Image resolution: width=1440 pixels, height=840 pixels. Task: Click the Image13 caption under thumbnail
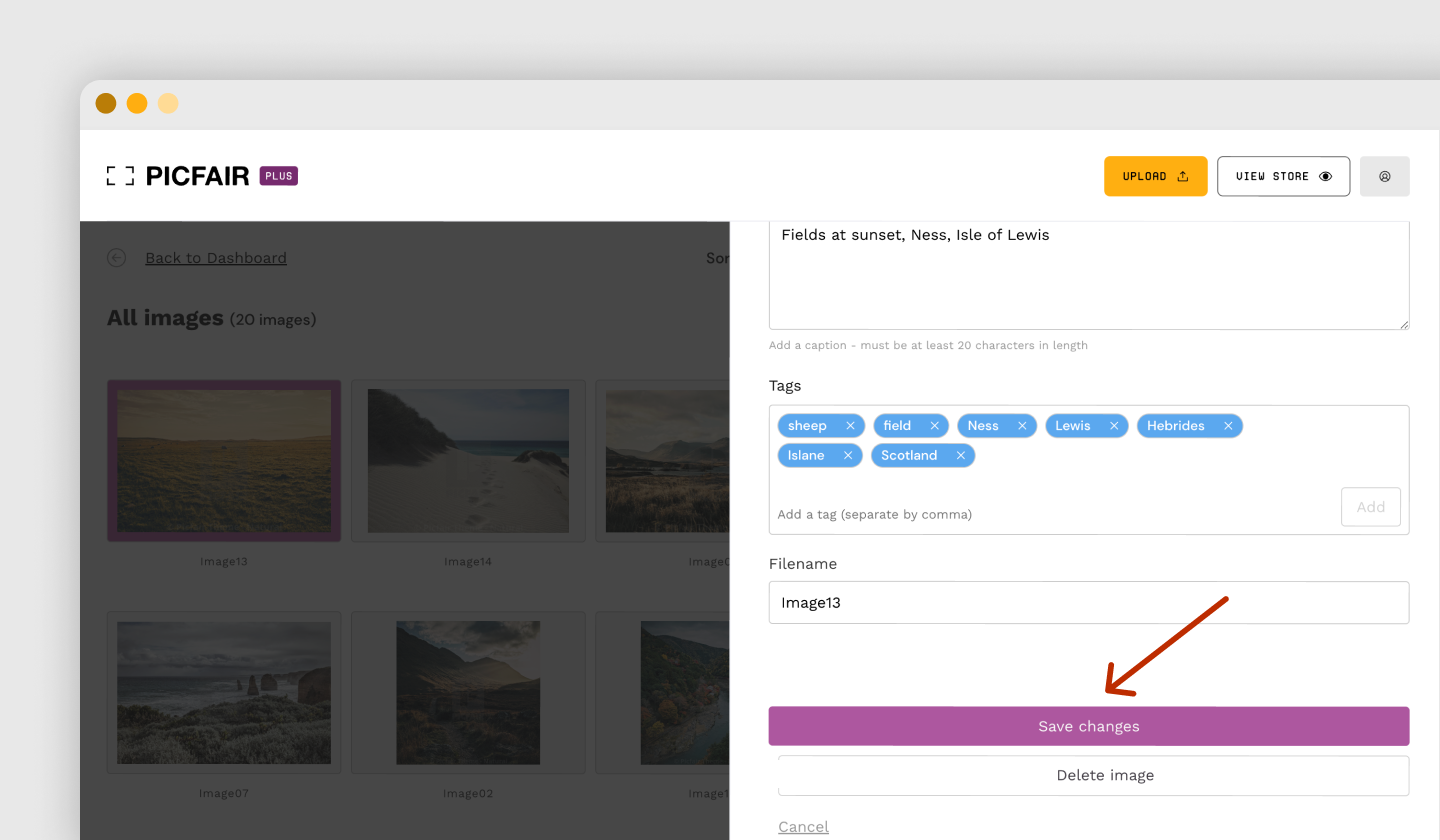click(x=224, y=562)
